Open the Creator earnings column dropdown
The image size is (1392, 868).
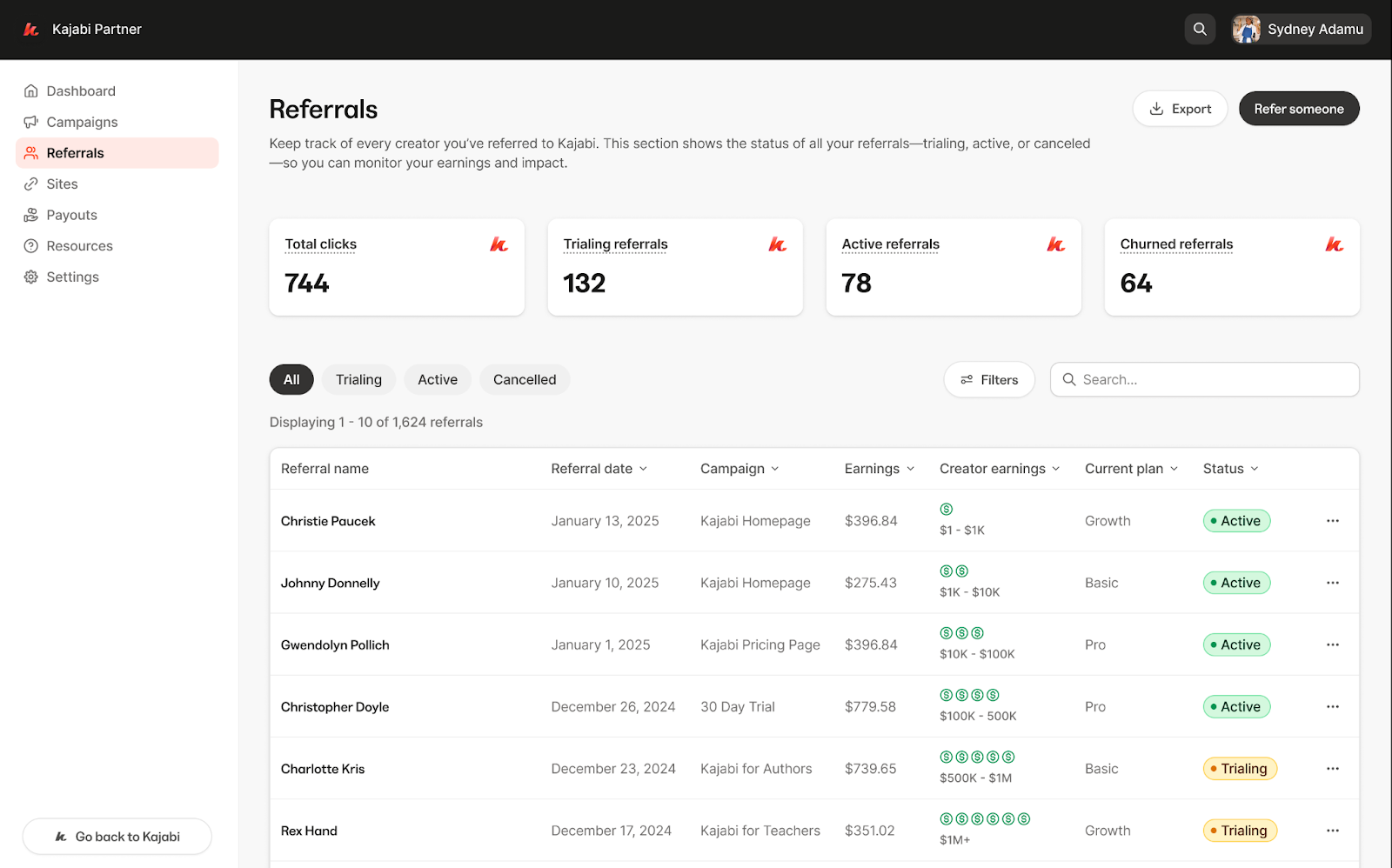click(x=1000, y=469)
